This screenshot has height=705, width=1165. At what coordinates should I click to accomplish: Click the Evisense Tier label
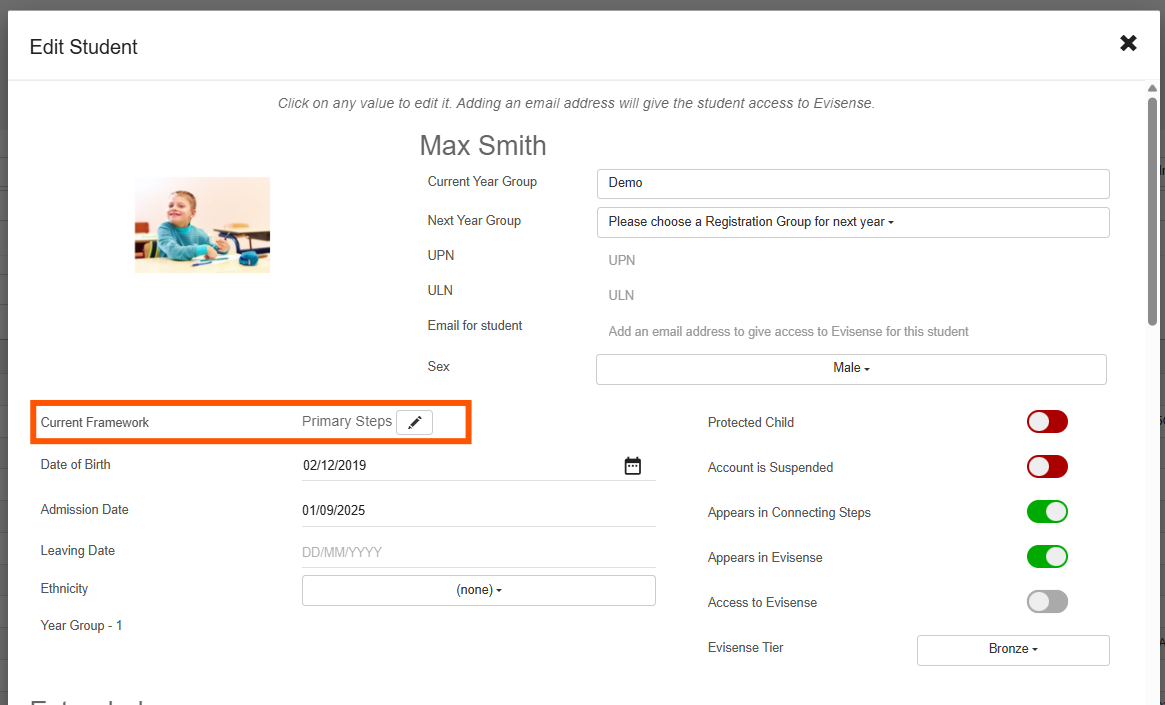click(745, 648)
